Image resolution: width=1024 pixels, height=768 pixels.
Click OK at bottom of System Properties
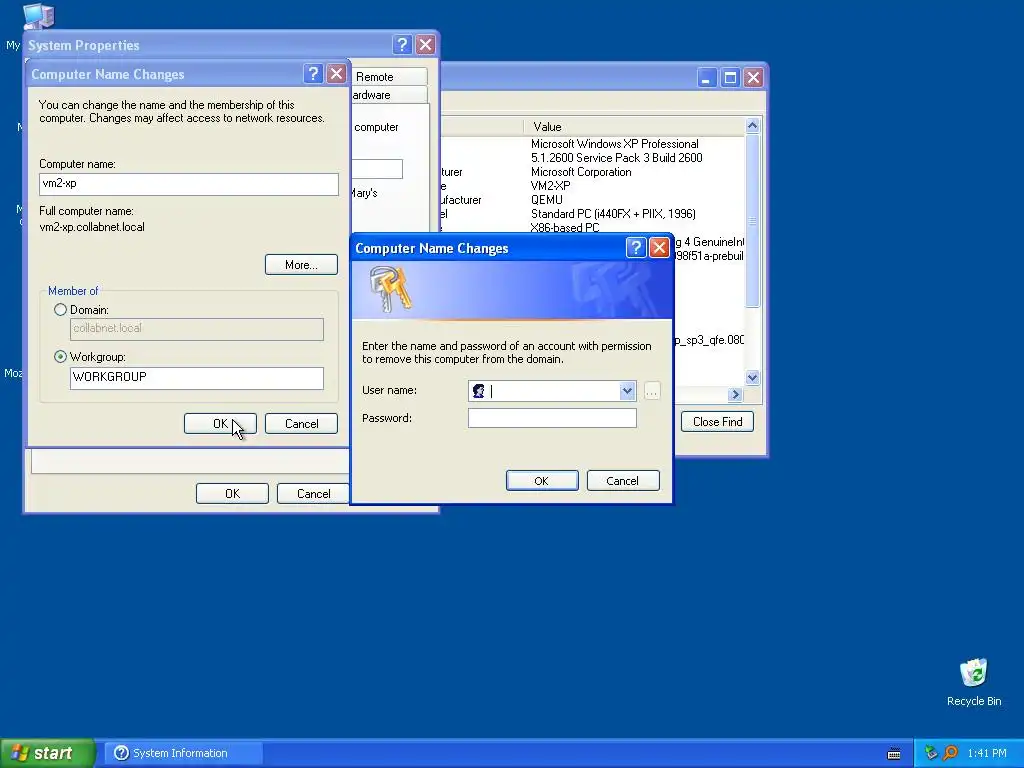tap(232, 494)
